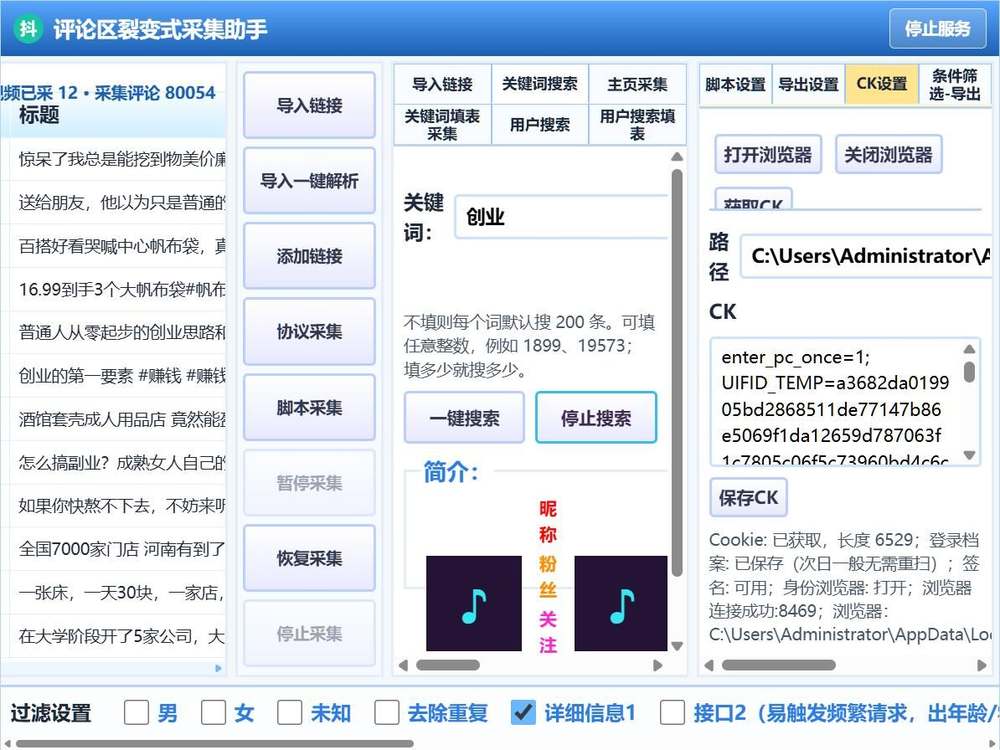Click the 停止服务 button
This screenshot has height=750, width=1000.
(x=938, y=29)
